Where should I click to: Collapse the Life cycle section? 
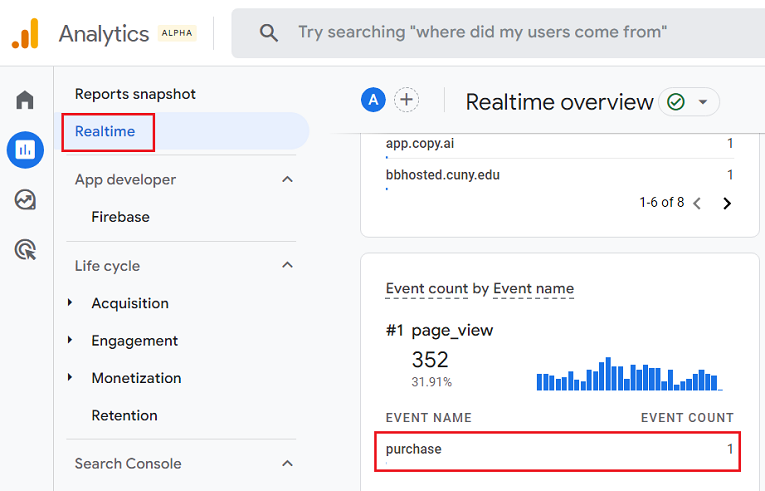tap(287, 266)
